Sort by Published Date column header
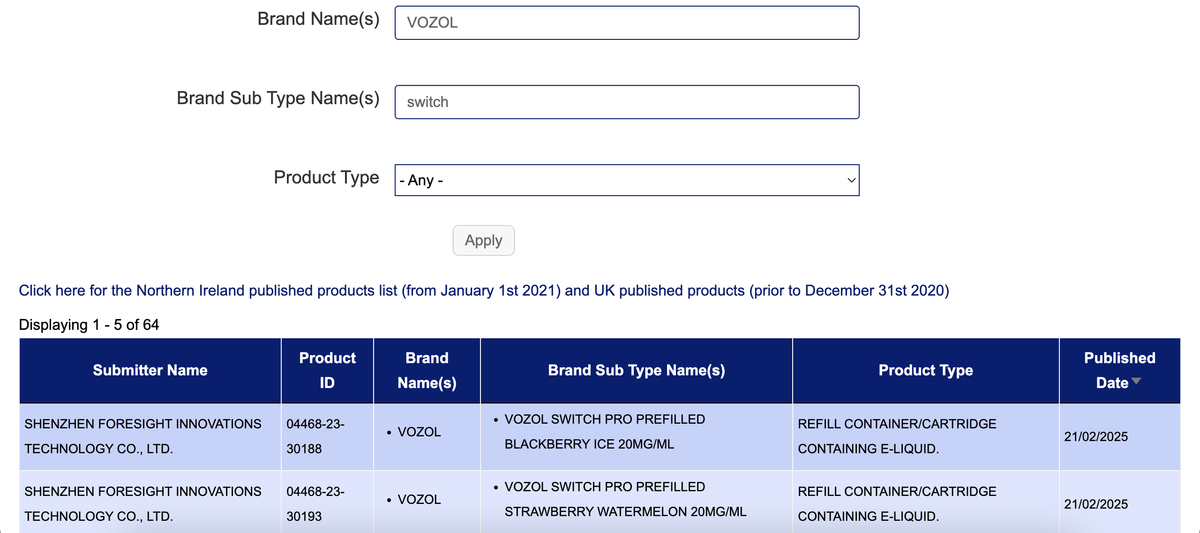 [x=1119, y=370]
